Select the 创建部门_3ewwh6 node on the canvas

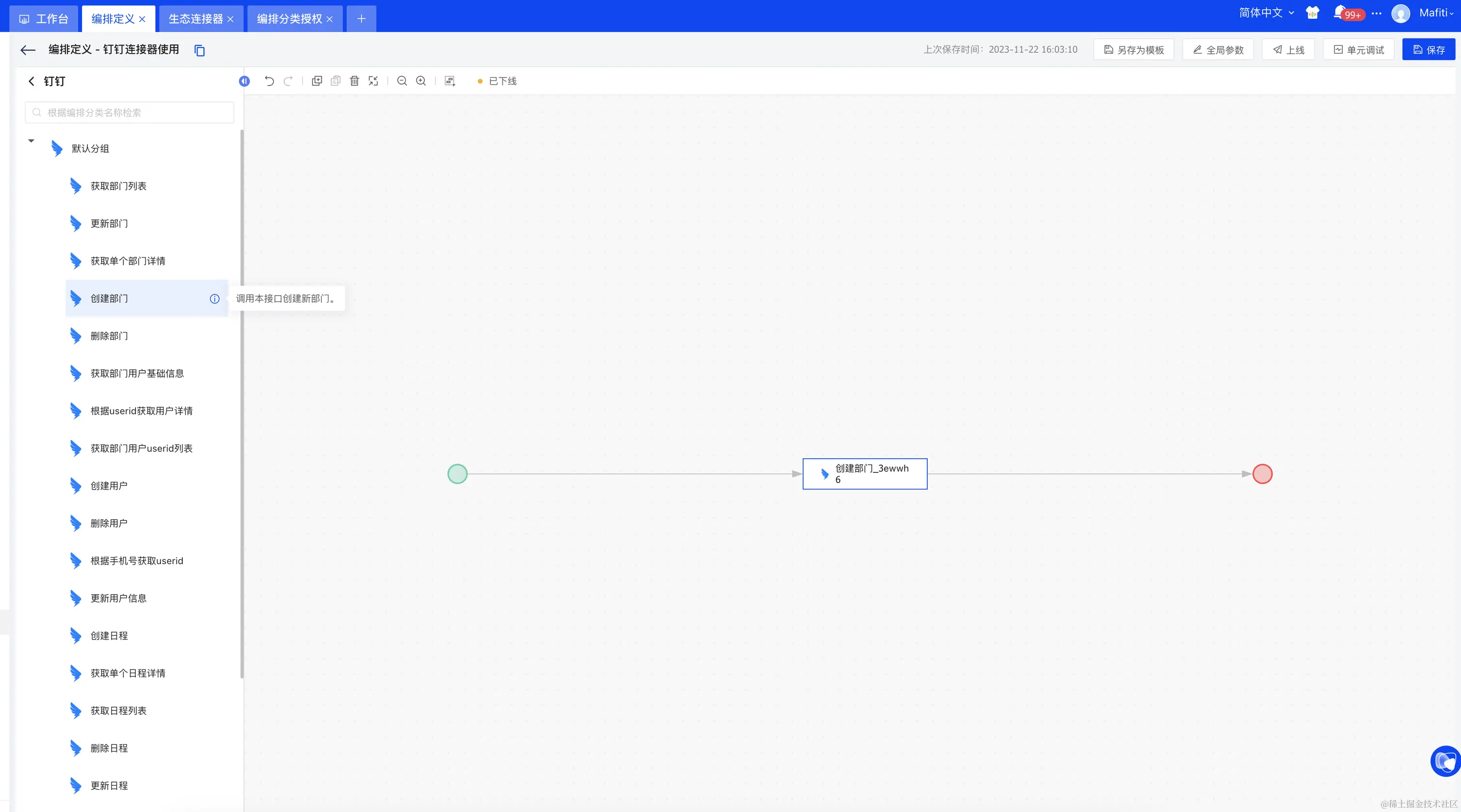[x=865, y=474]
